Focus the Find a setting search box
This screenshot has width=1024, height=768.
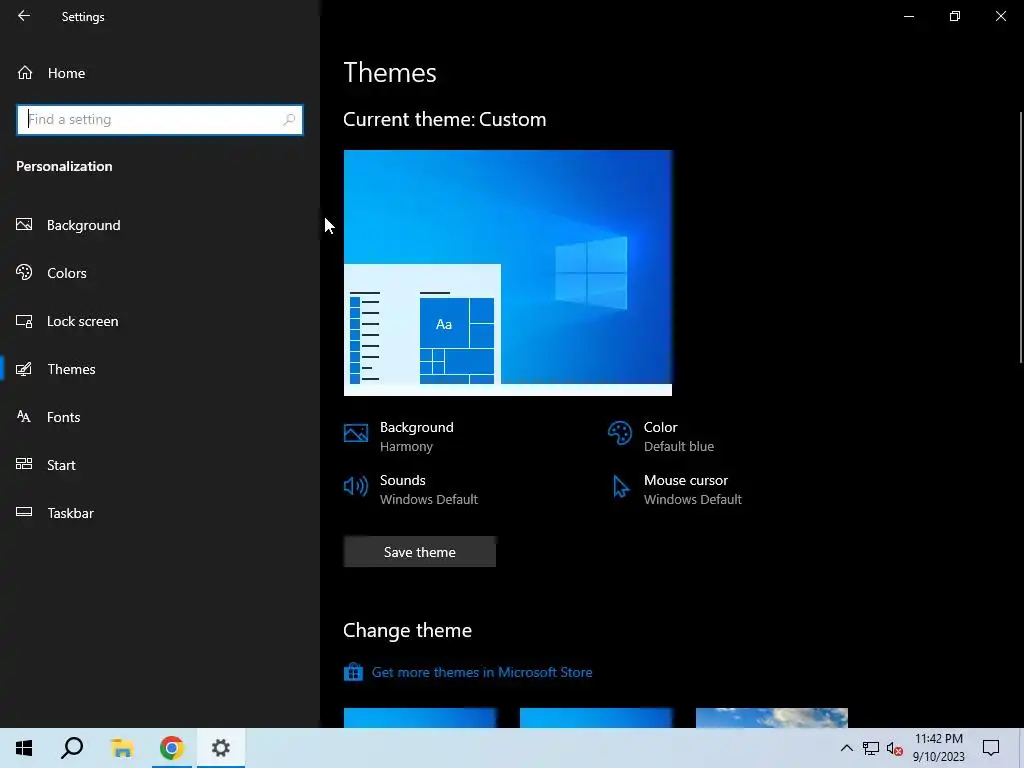coord(160,120)
